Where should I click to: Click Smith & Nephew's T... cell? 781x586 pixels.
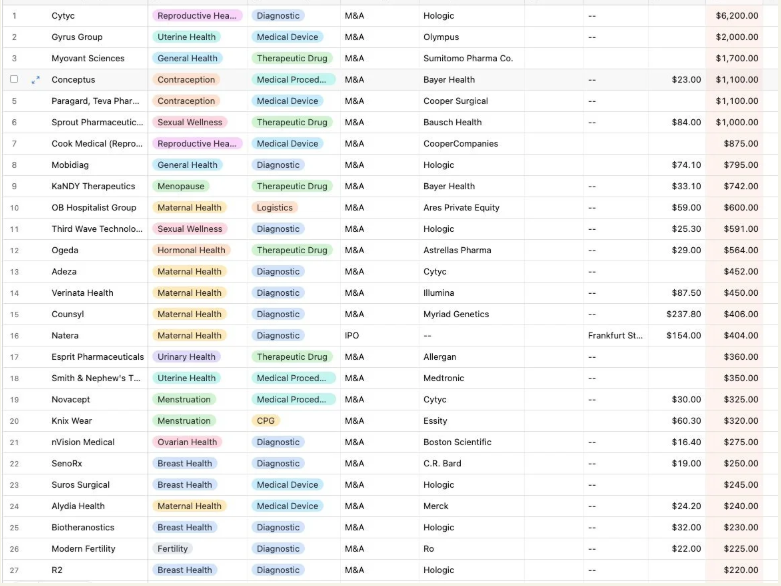tap(96, 378)
